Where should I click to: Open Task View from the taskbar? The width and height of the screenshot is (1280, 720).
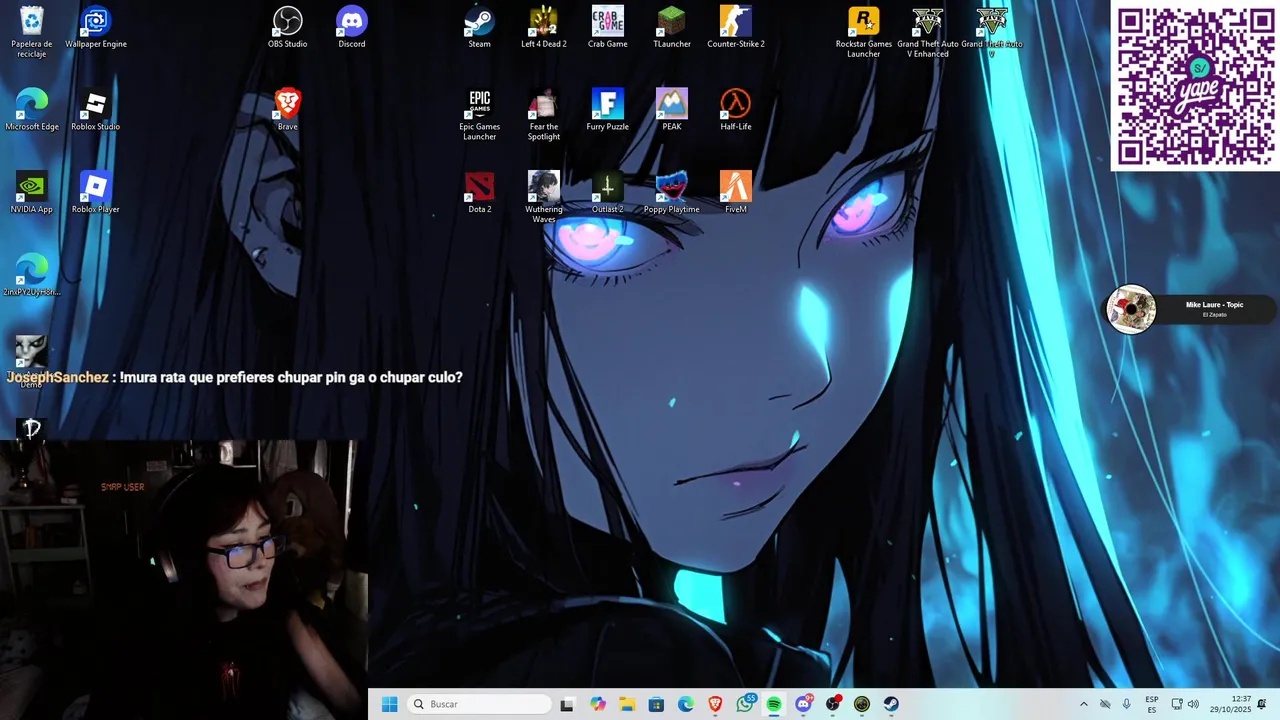(x=567, y=704)
